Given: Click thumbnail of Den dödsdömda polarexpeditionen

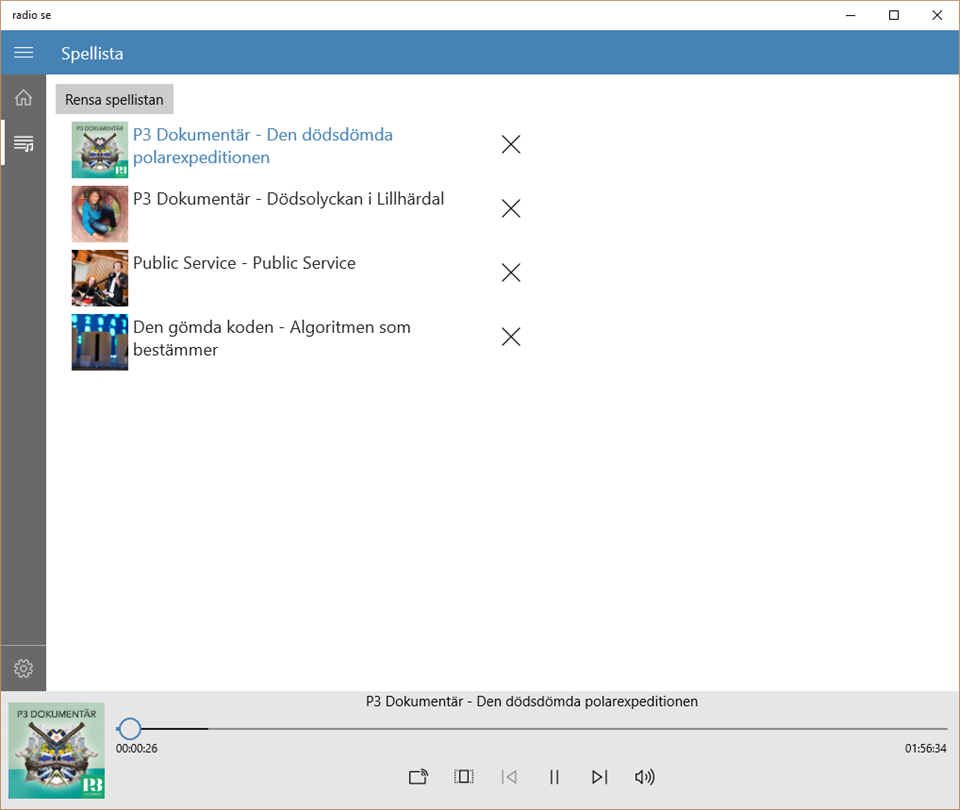Looking at the screenshot, I should coord(100,150).
